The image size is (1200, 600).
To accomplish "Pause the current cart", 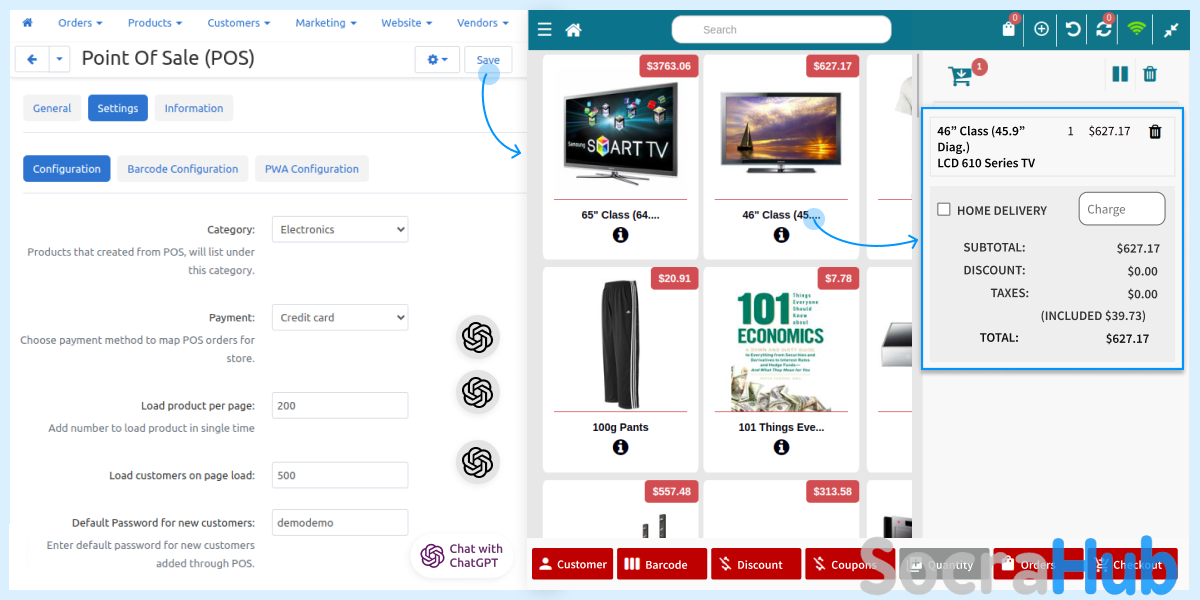I will point(1120,74).
